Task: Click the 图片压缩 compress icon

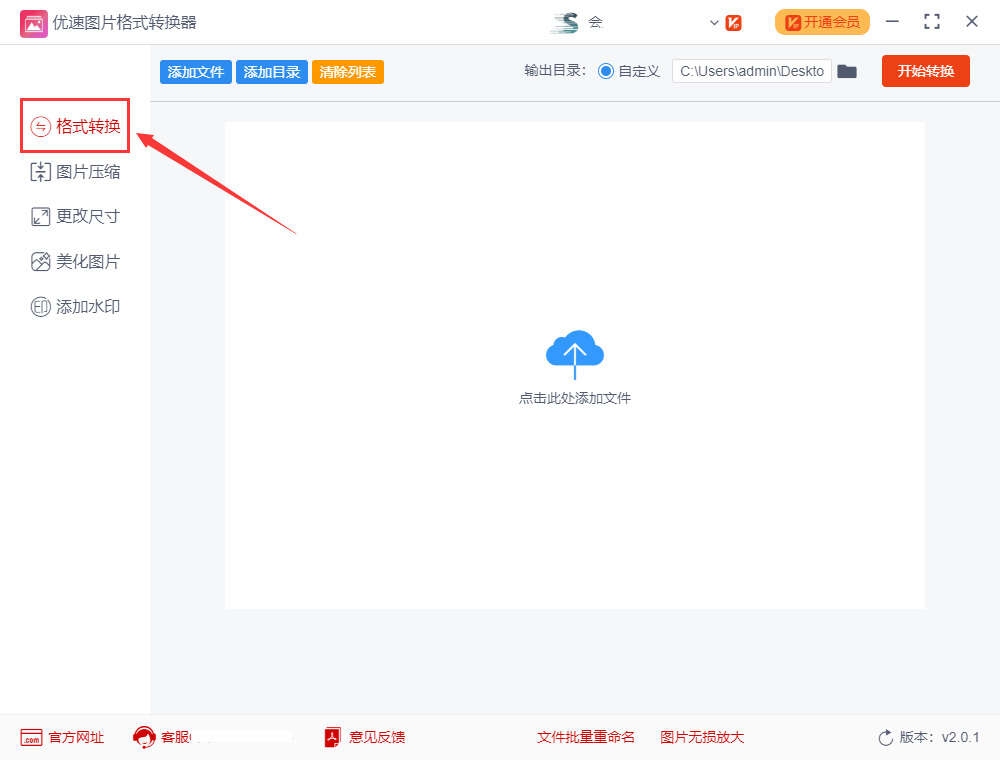Action: click(40, 172)
